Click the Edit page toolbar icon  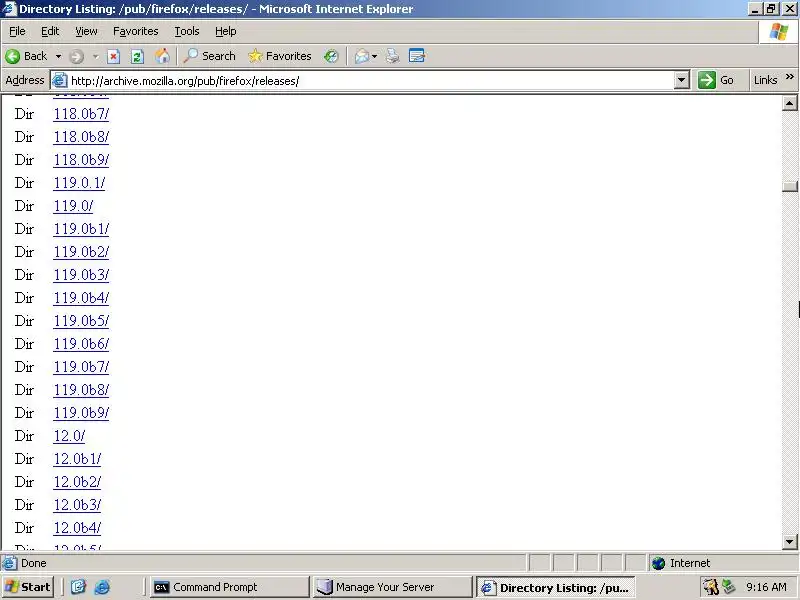click(x=417, y=56)
